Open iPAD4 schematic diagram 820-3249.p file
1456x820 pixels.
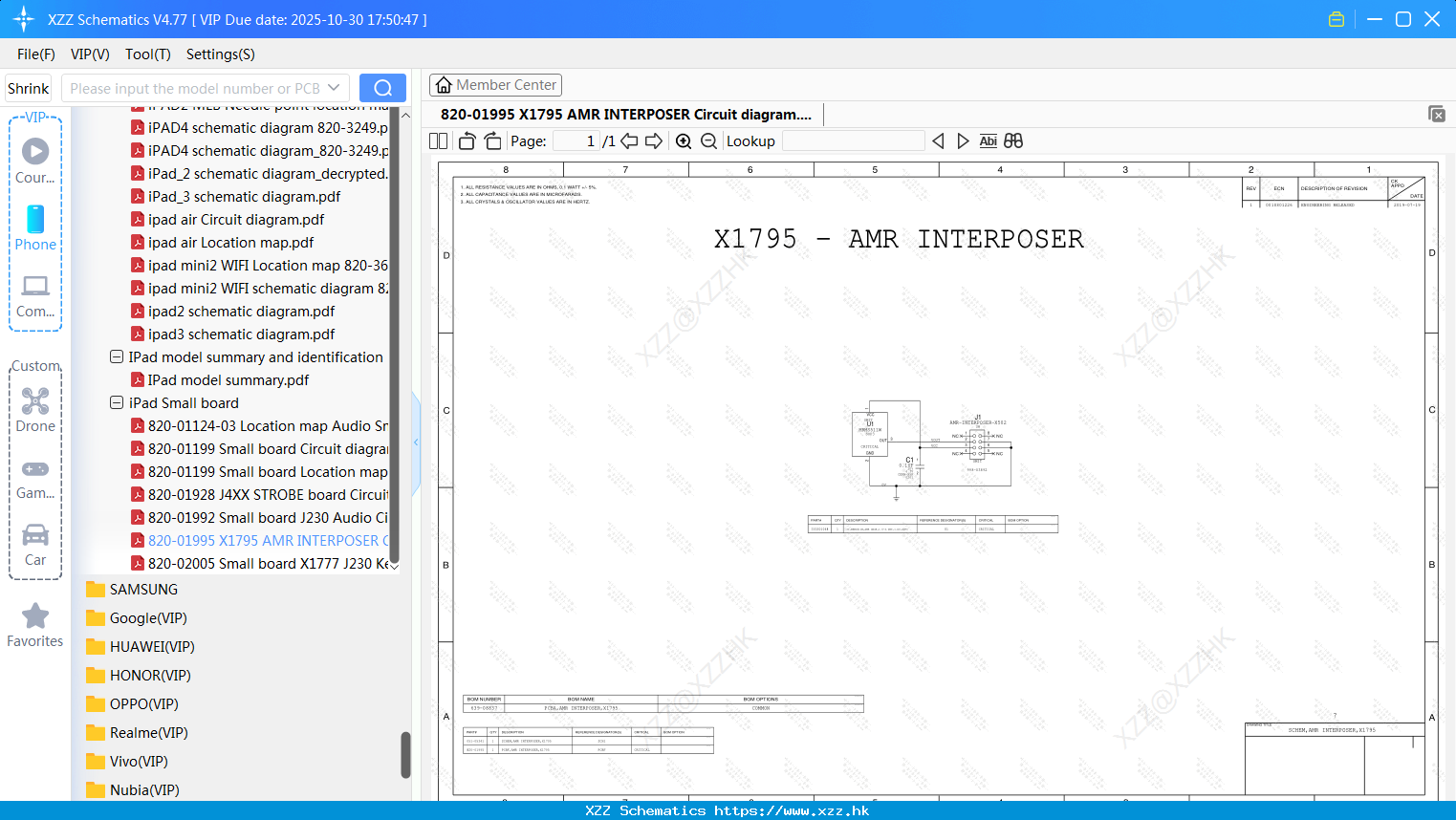pyautogui.click(x=259, y=127)
